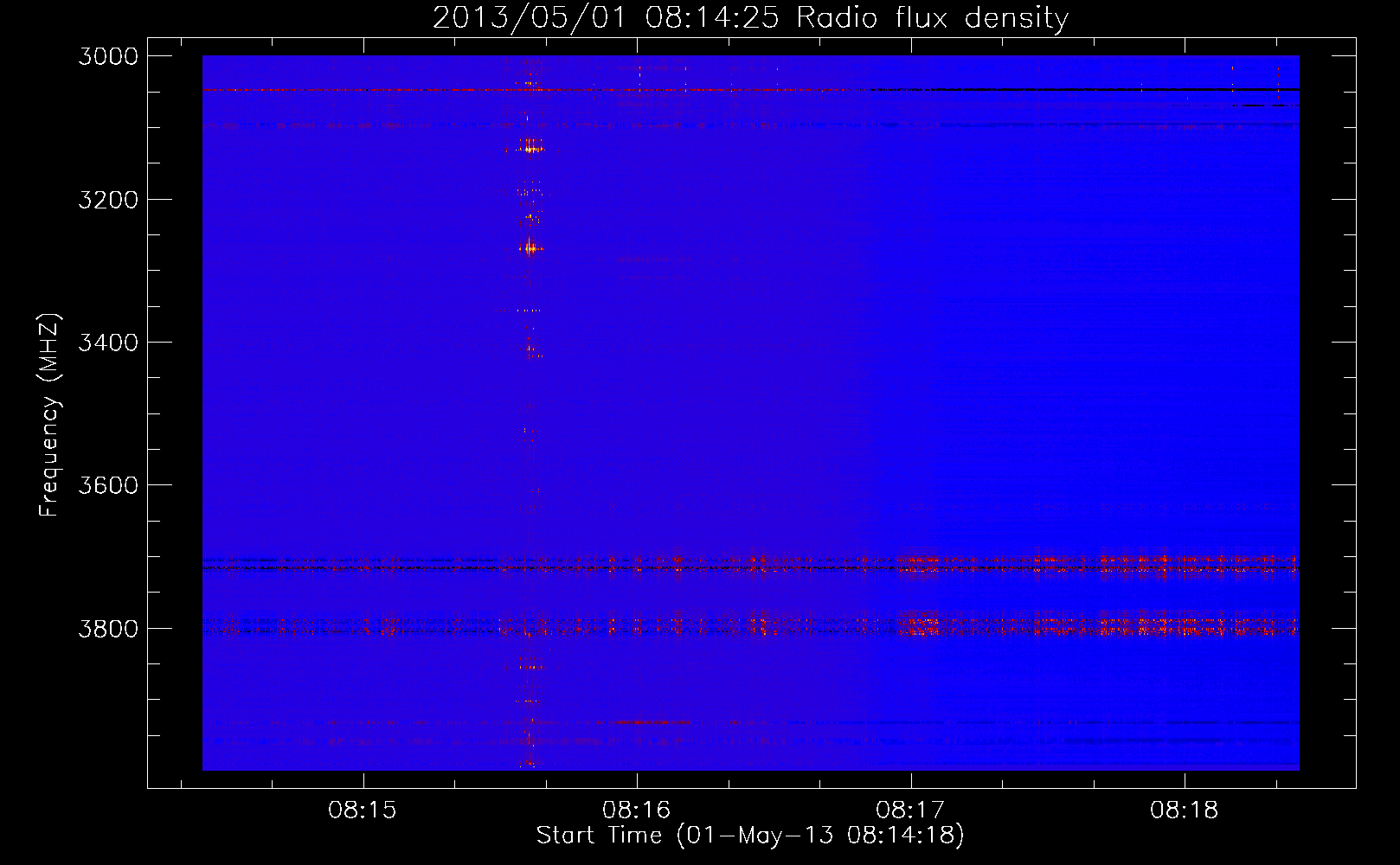Click the 3200 frequency tick label
Viewport: 1400px width, 865px height.
(108, 200)
